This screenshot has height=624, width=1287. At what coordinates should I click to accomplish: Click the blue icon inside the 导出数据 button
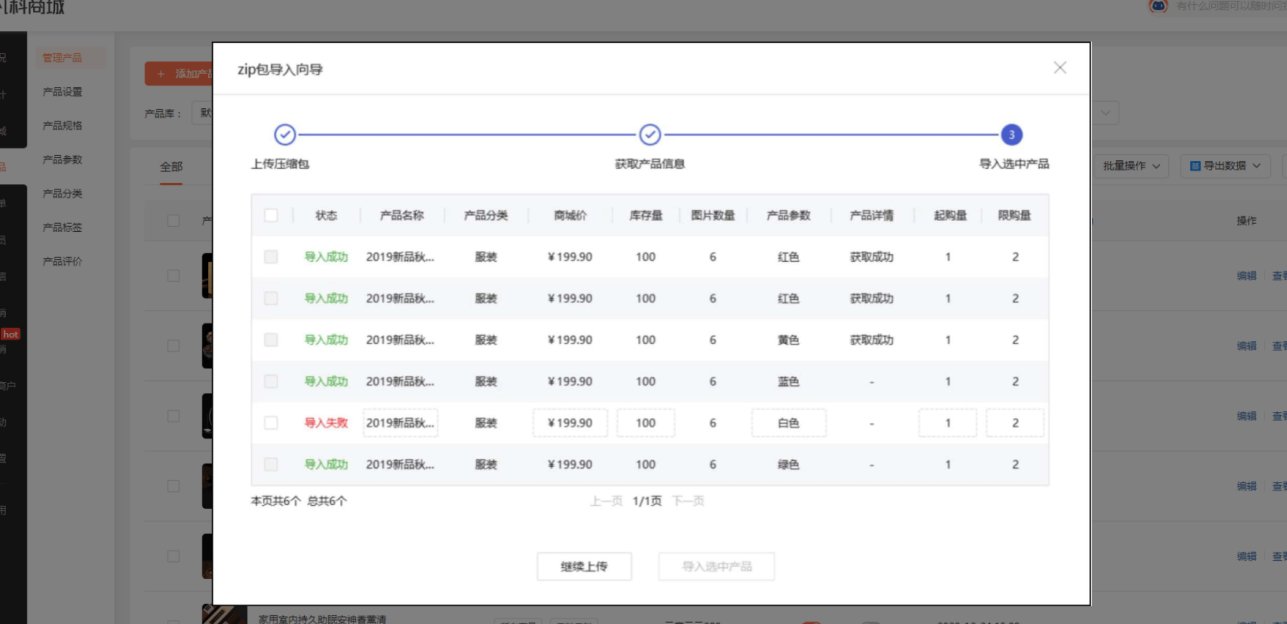pos(1194,166)
